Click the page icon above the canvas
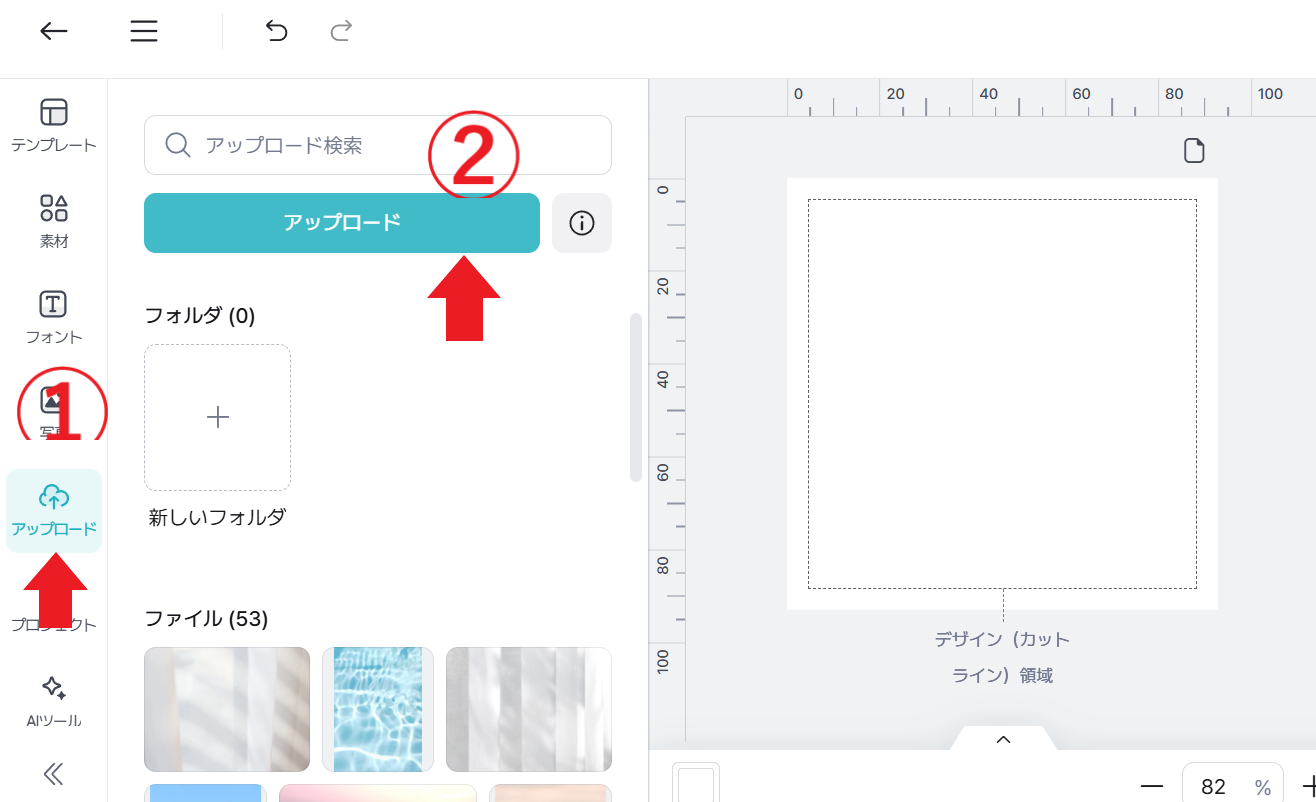1316x802 pixels. (1194, 151)
